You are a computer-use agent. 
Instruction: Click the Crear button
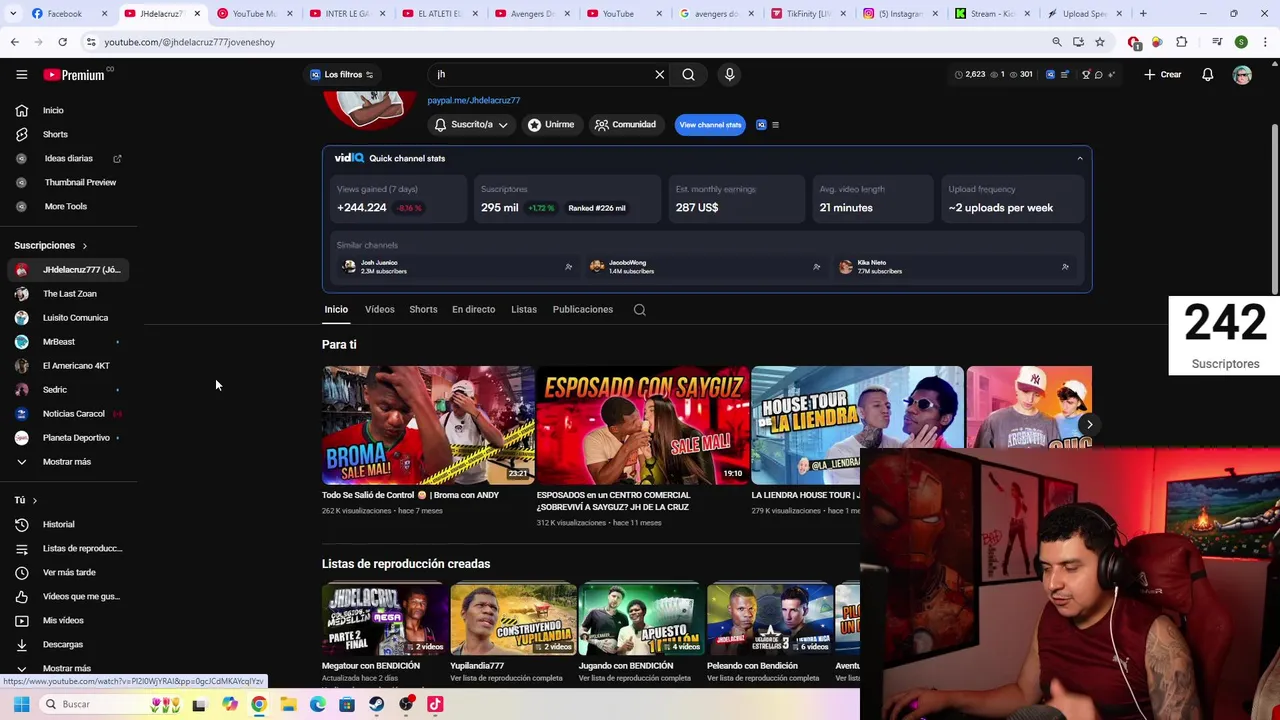point(1163,74)
